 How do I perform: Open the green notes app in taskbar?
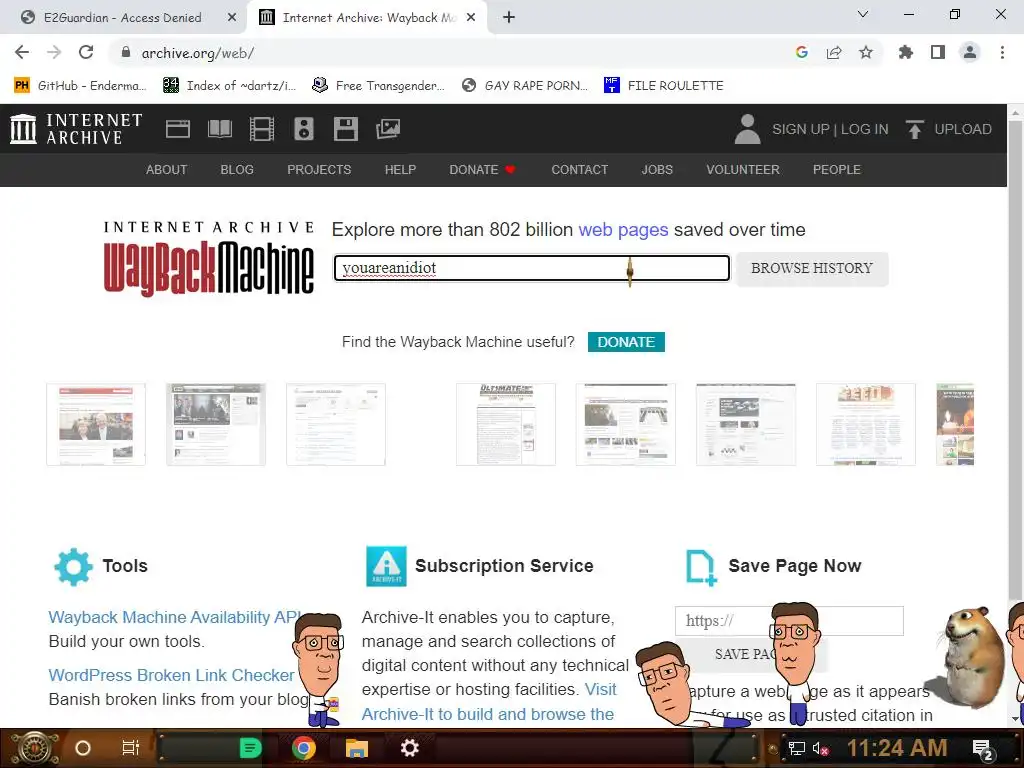point(250,748)
